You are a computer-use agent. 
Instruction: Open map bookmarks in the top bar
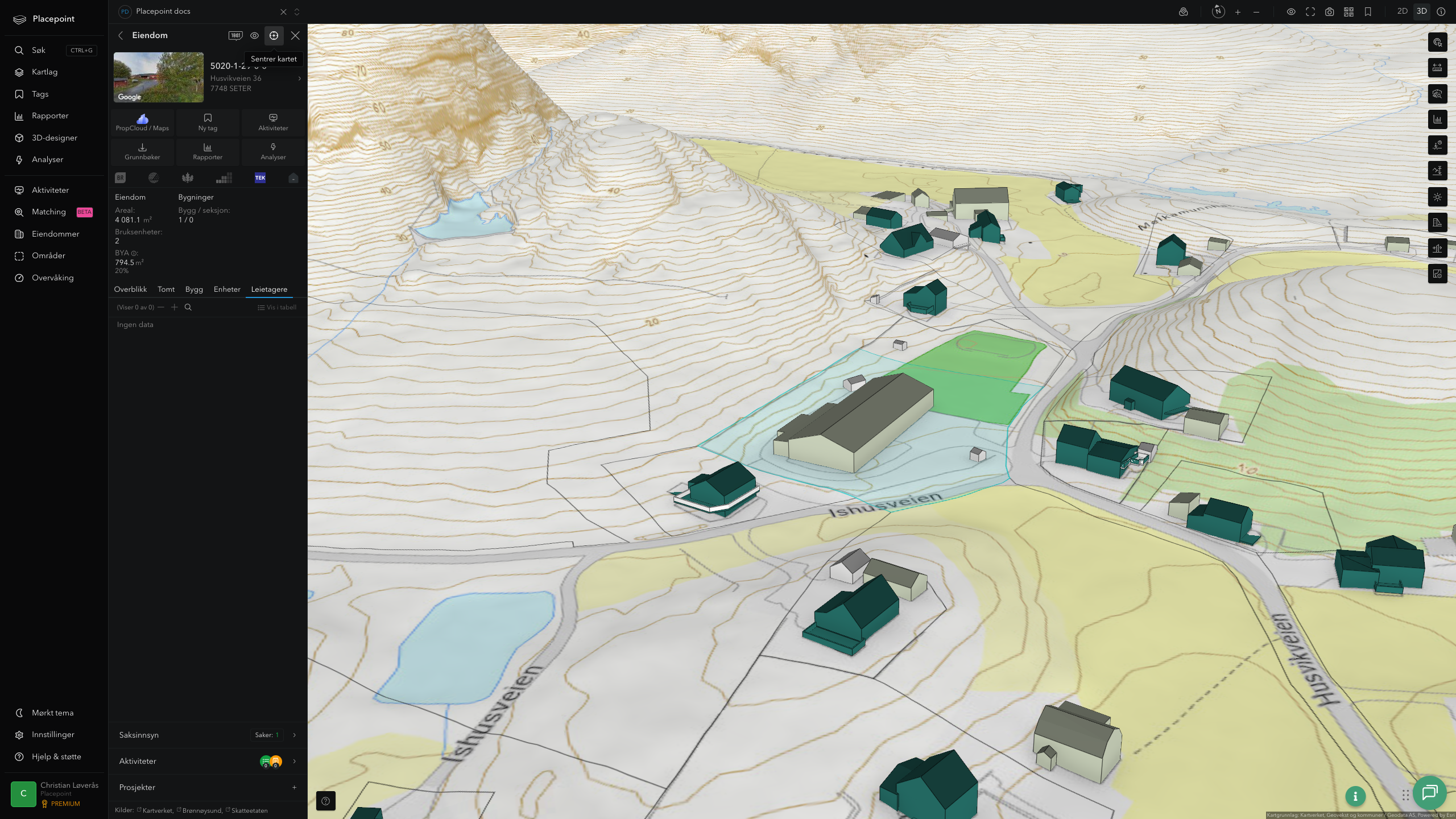[1368, 12]
